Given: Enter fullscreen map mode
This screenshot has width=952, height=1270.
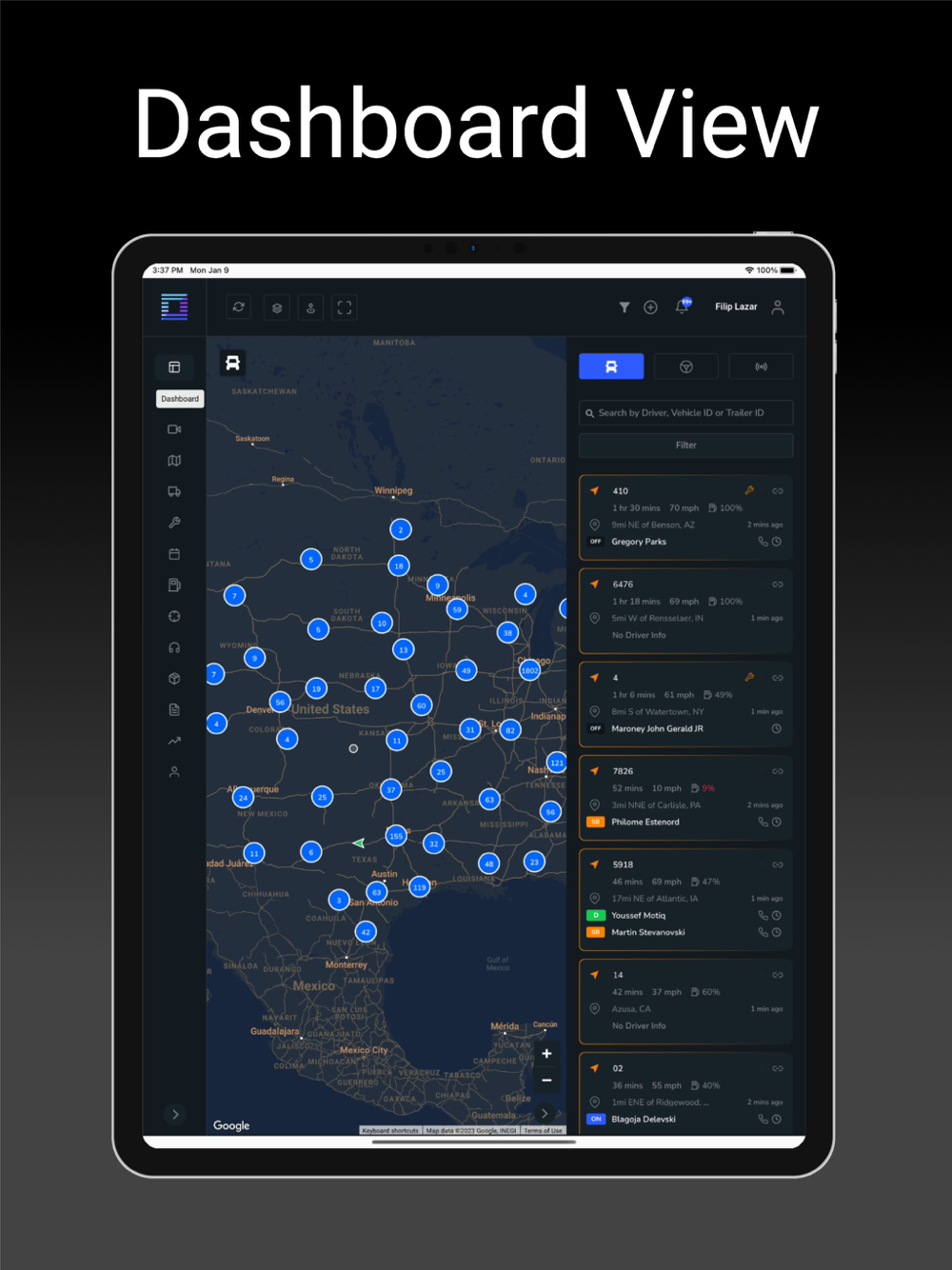Looking at the screenshot, I should 345,307.
